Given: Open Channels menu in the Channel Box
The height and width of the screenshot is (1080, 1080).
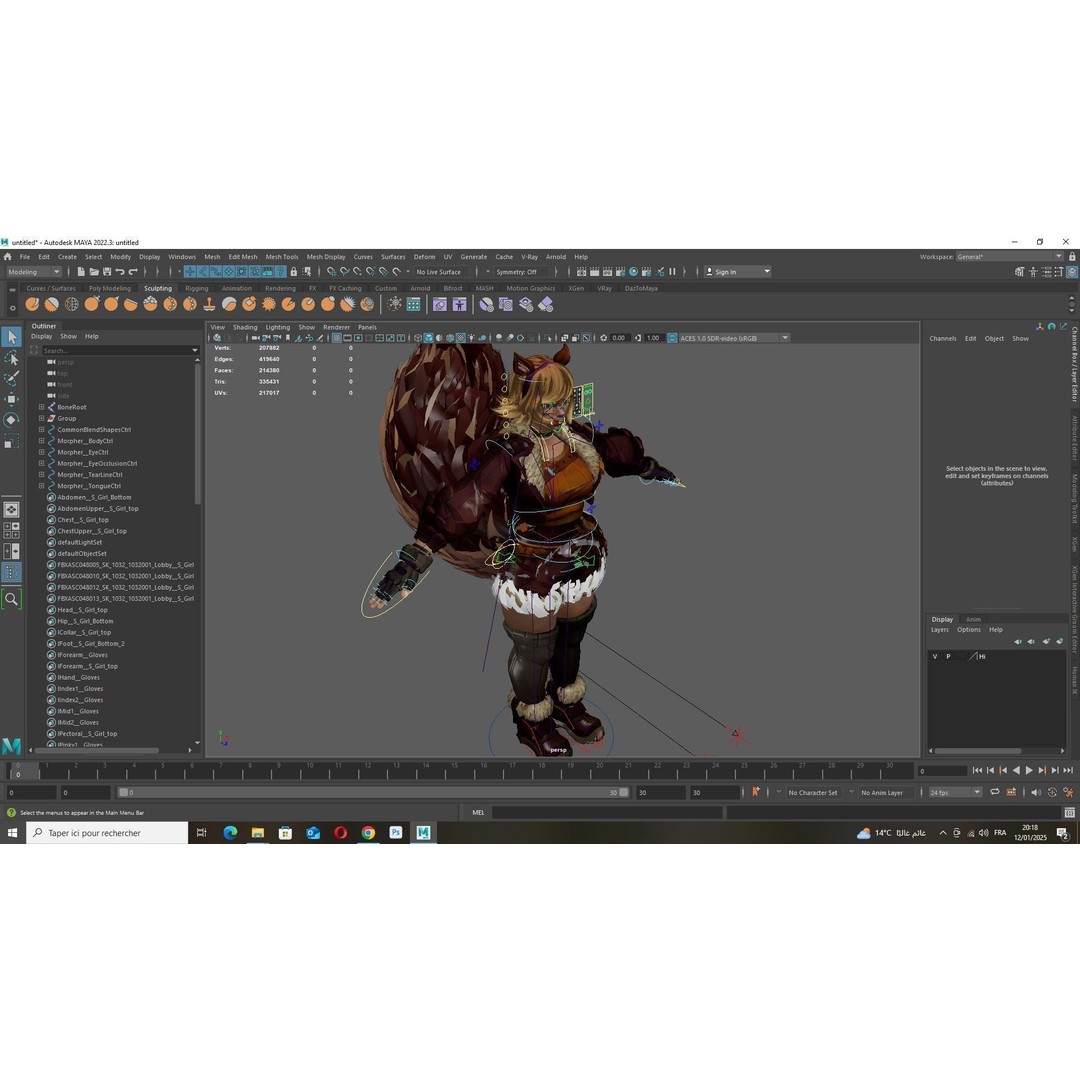Looking at the screenshot, I should tap(943, 339).
